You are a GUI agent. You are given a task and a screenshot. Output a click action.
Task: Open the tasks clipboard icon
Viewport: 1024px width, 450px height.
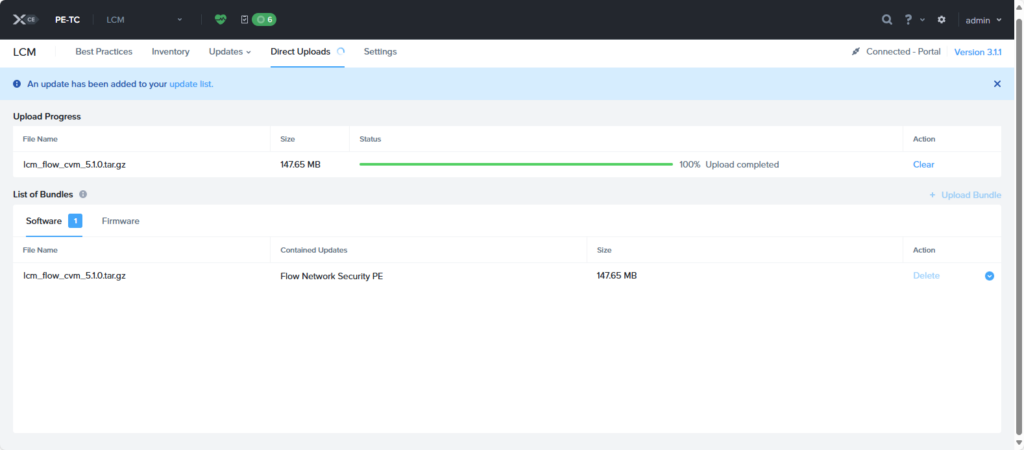pos(244,20)
